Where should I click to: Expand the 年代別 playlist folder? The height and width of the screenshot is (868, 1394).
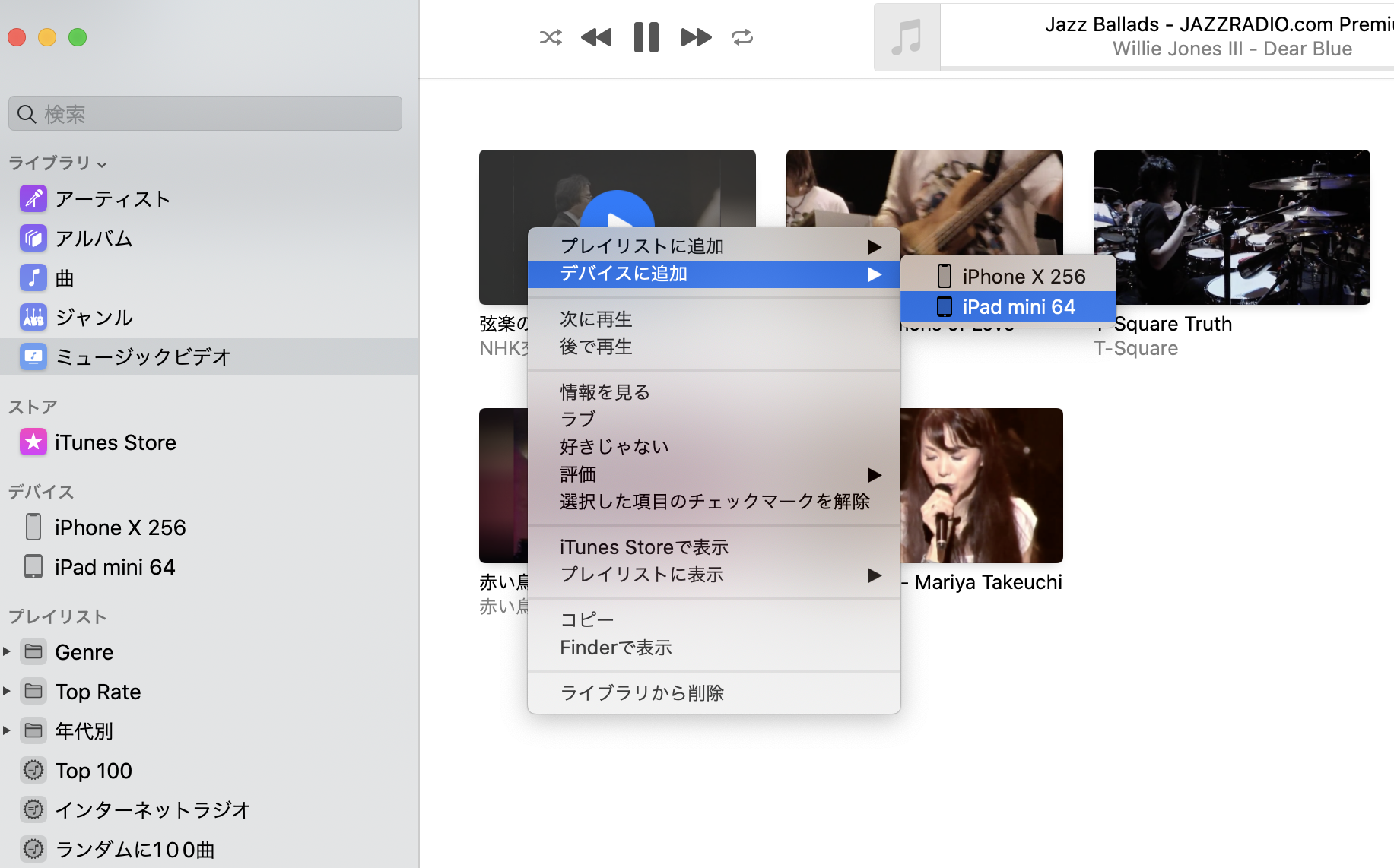7,730
